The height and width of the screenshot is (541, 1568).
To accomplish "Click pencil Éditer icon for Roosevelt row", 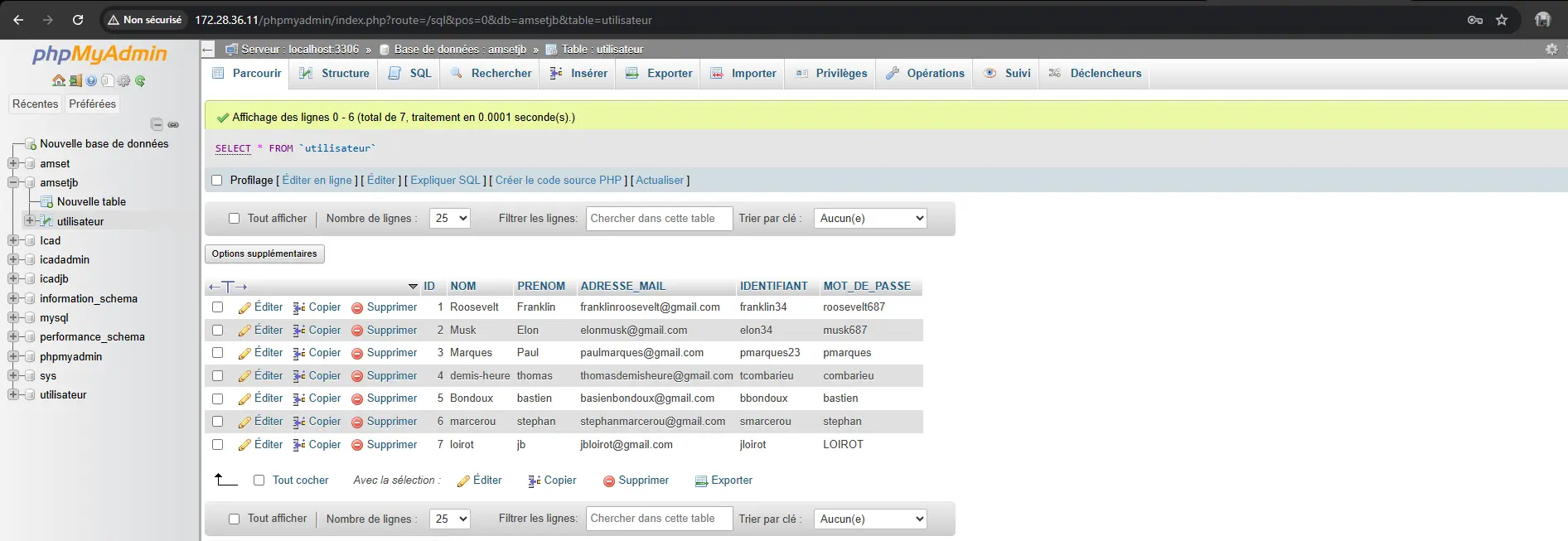I will click(x=244, y=307).
